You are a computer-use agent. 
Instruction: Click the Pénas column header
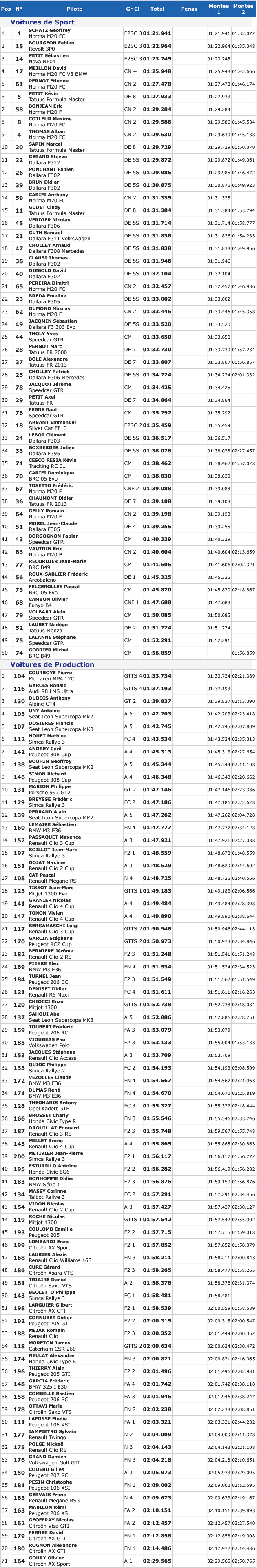pos(189,9)
